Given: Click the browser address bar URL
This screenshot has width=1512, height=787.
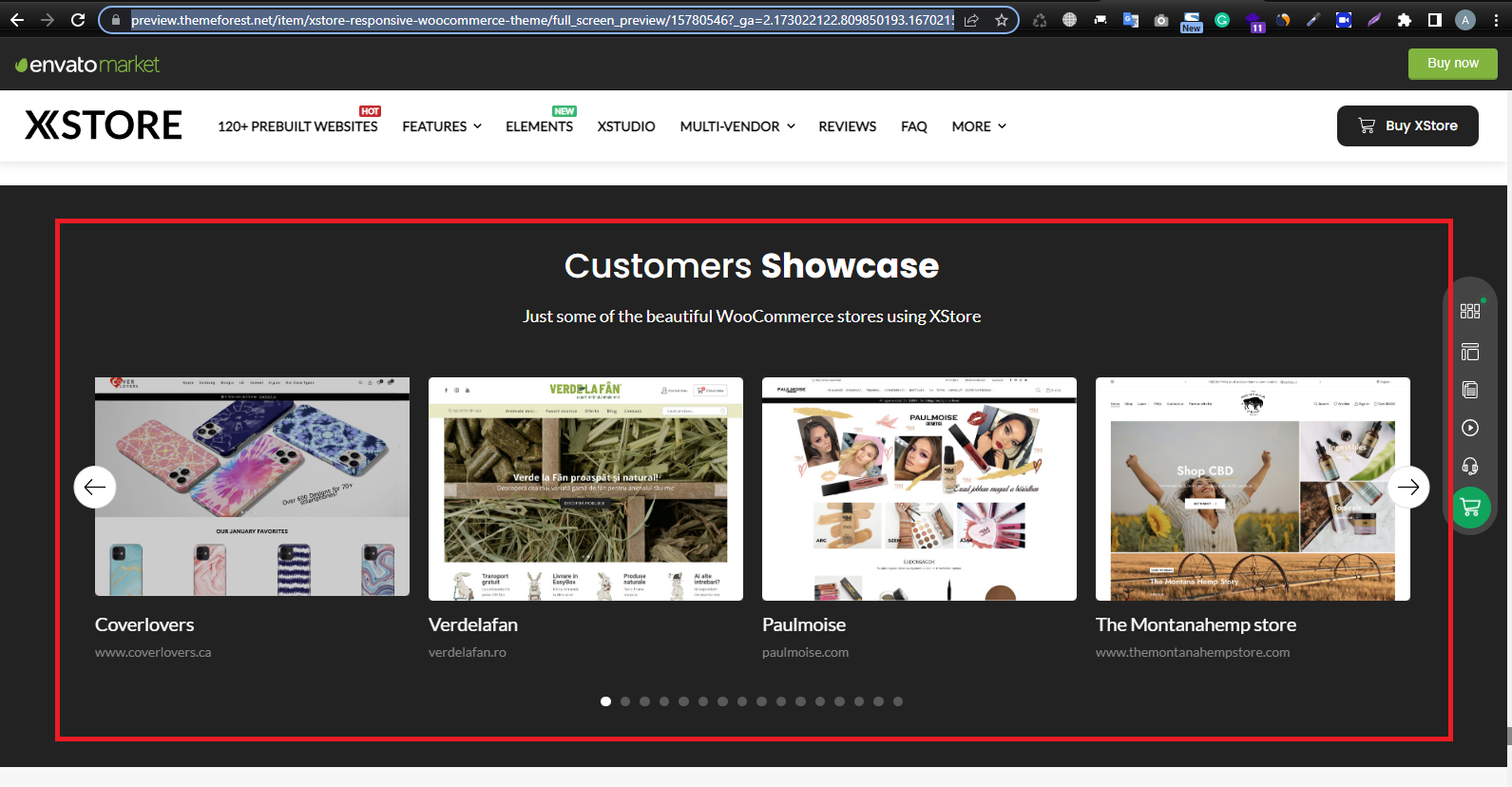Looking at the screenshot, I should point(542,20).
